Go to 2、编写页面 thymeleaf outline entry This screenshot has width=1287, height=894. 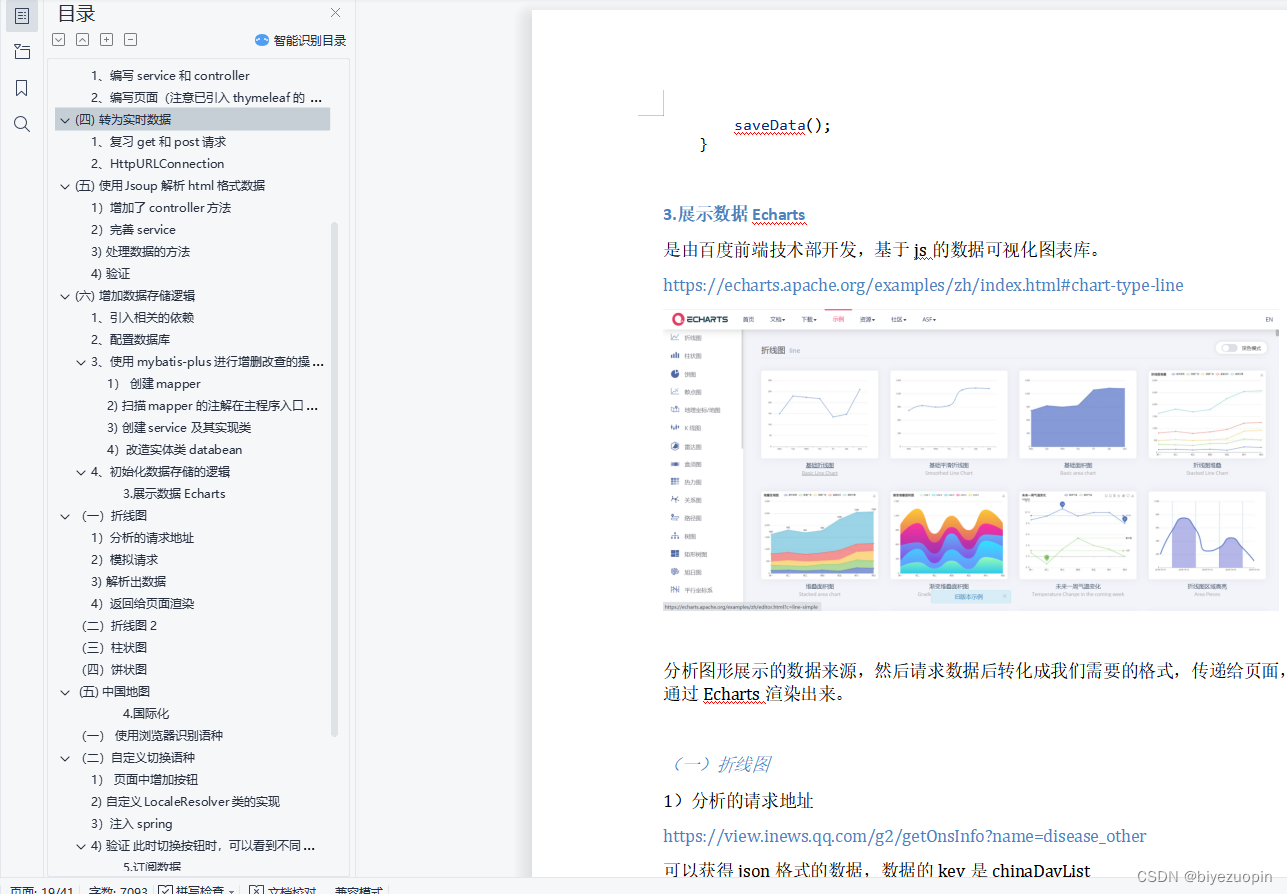click(x=206, y=98)
